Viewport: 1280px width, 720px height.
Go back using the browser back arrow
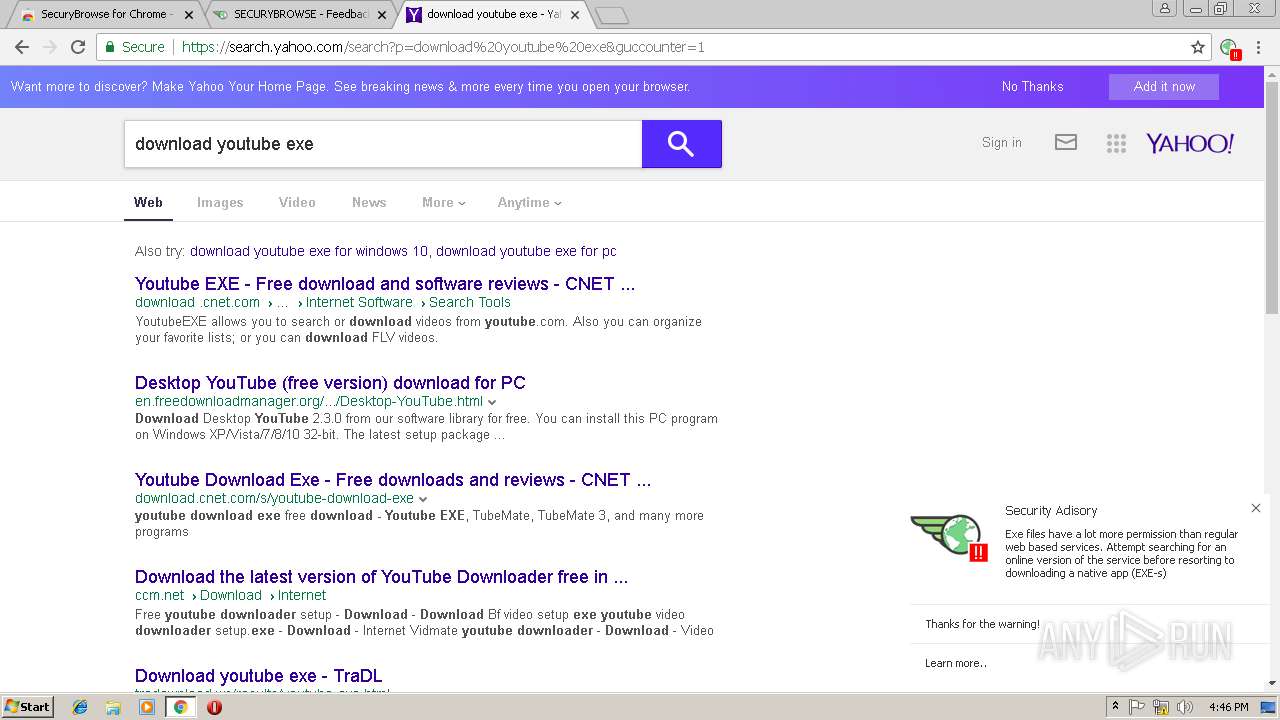[22, 47]
